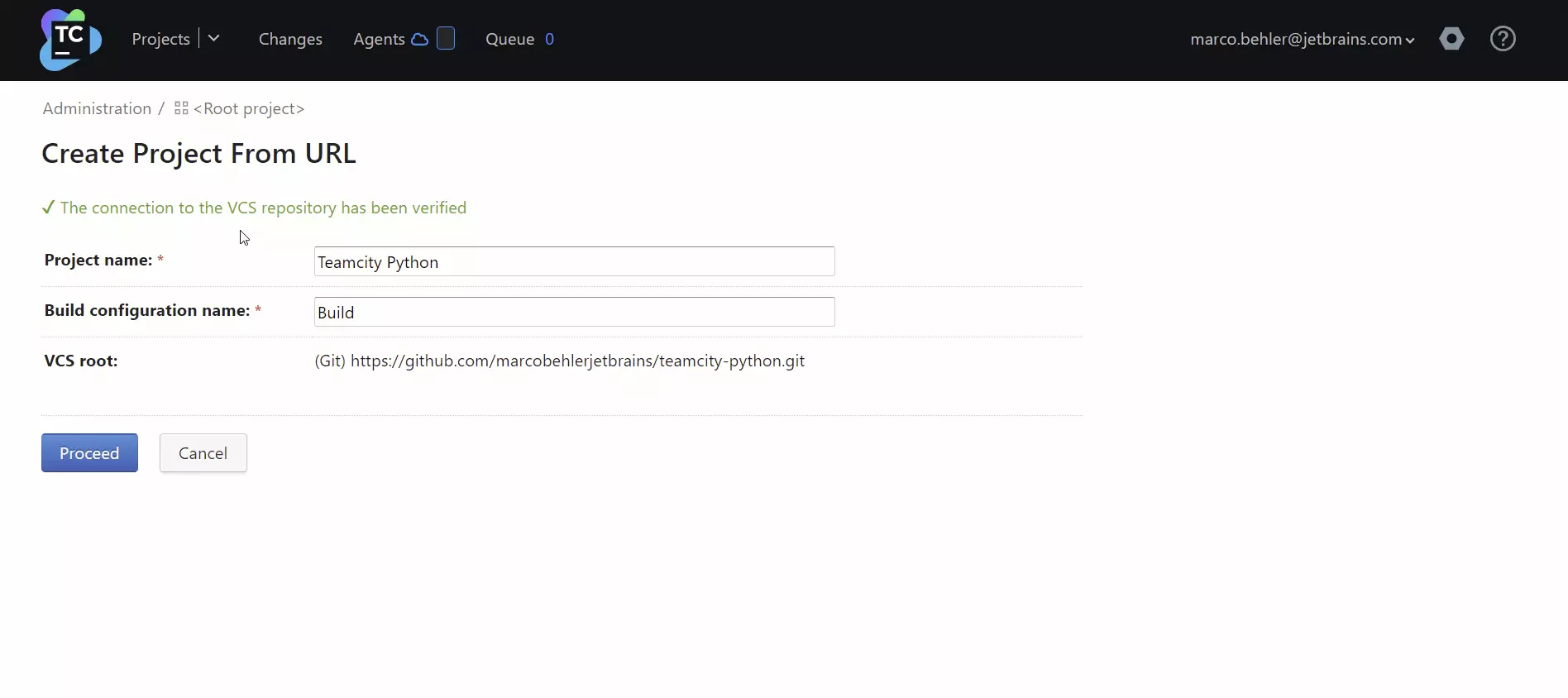Open the Agents page
Viewport: 1568px width, 698px height.
pyautogui.click(x=379, y=39)
